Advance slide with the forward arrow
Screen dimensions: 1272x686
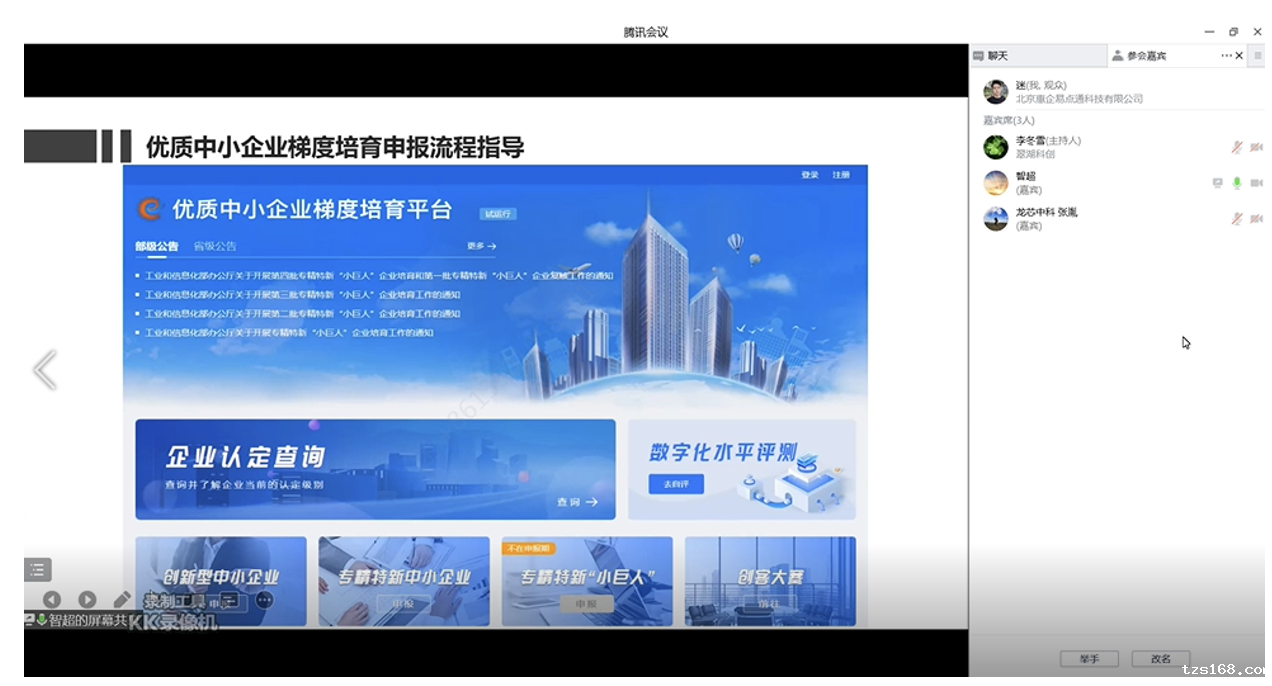tap(88, 599)
